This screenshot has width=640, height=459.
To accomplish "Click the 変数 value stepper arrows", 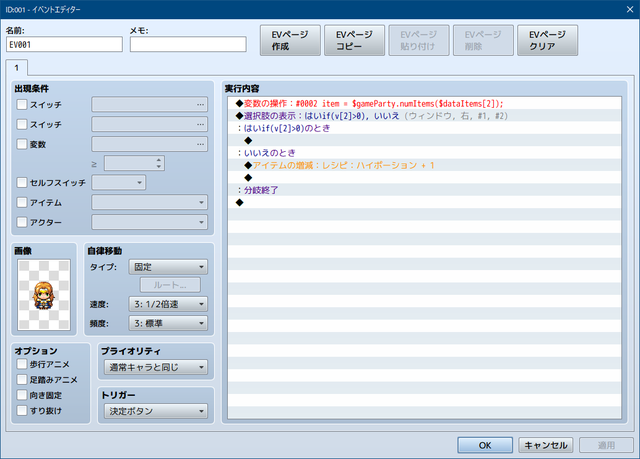I will coord(159,163).
